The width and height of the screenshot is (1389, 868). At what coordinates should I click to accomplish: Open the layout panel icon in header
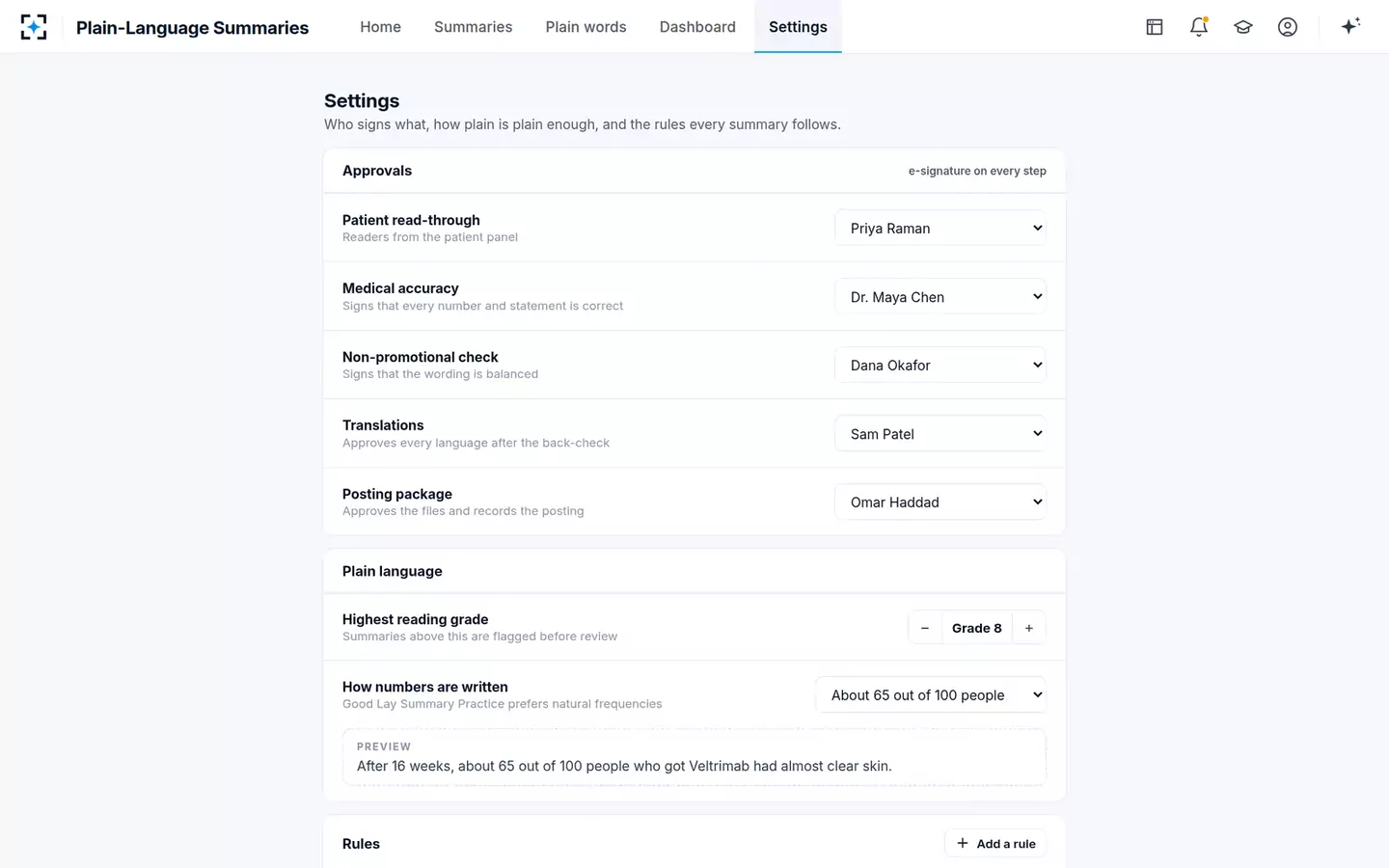1155,27
